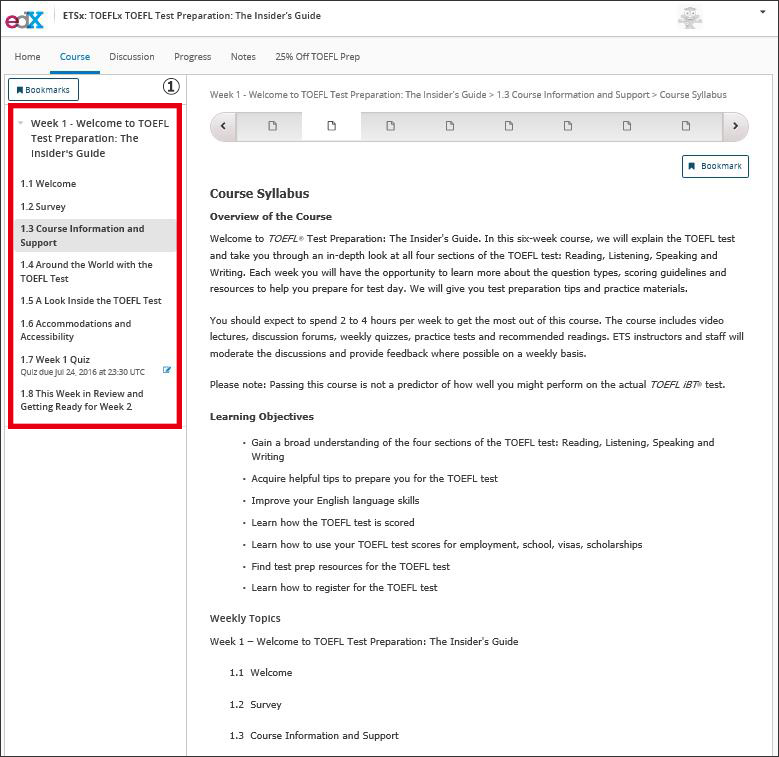Open the account dropdown arrow
This screenshot has width=779, height=757.
tap(763, 12)
